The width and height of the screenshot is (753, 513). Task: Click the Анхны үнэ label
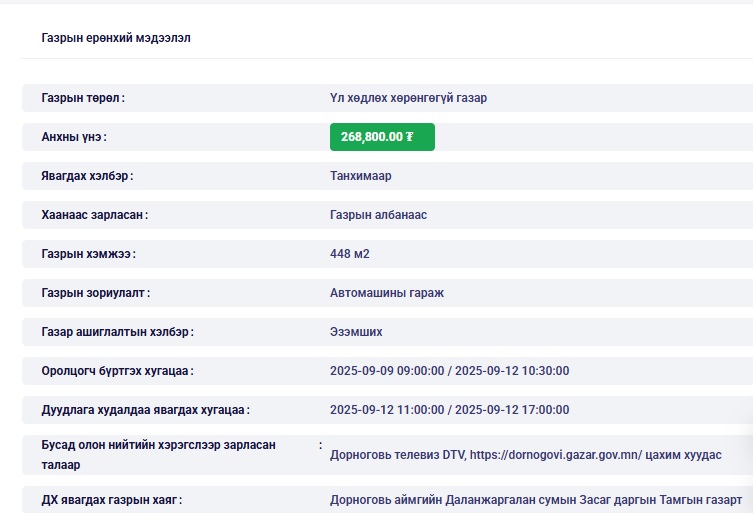(x=74, y=137)
